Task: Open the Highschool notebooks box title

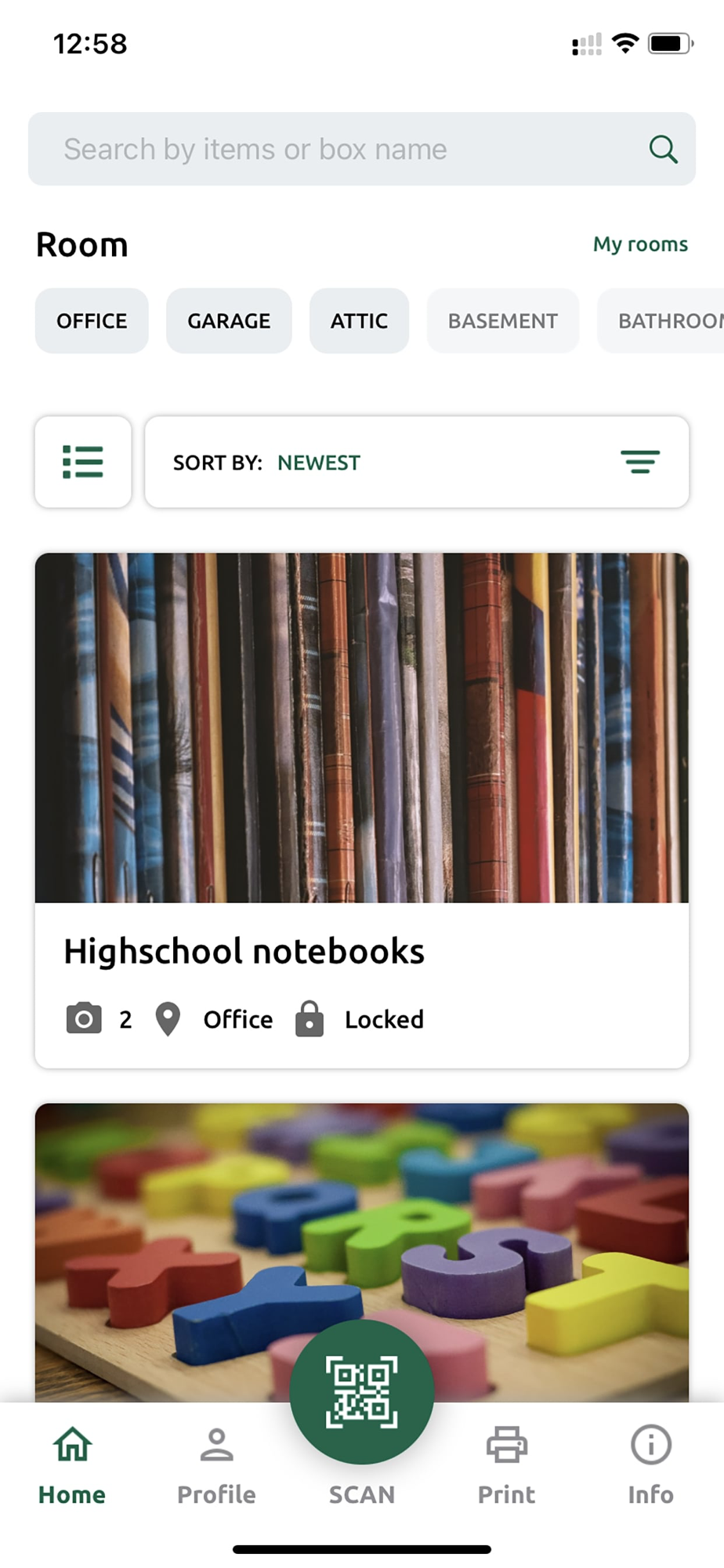Action: point(244,951)
